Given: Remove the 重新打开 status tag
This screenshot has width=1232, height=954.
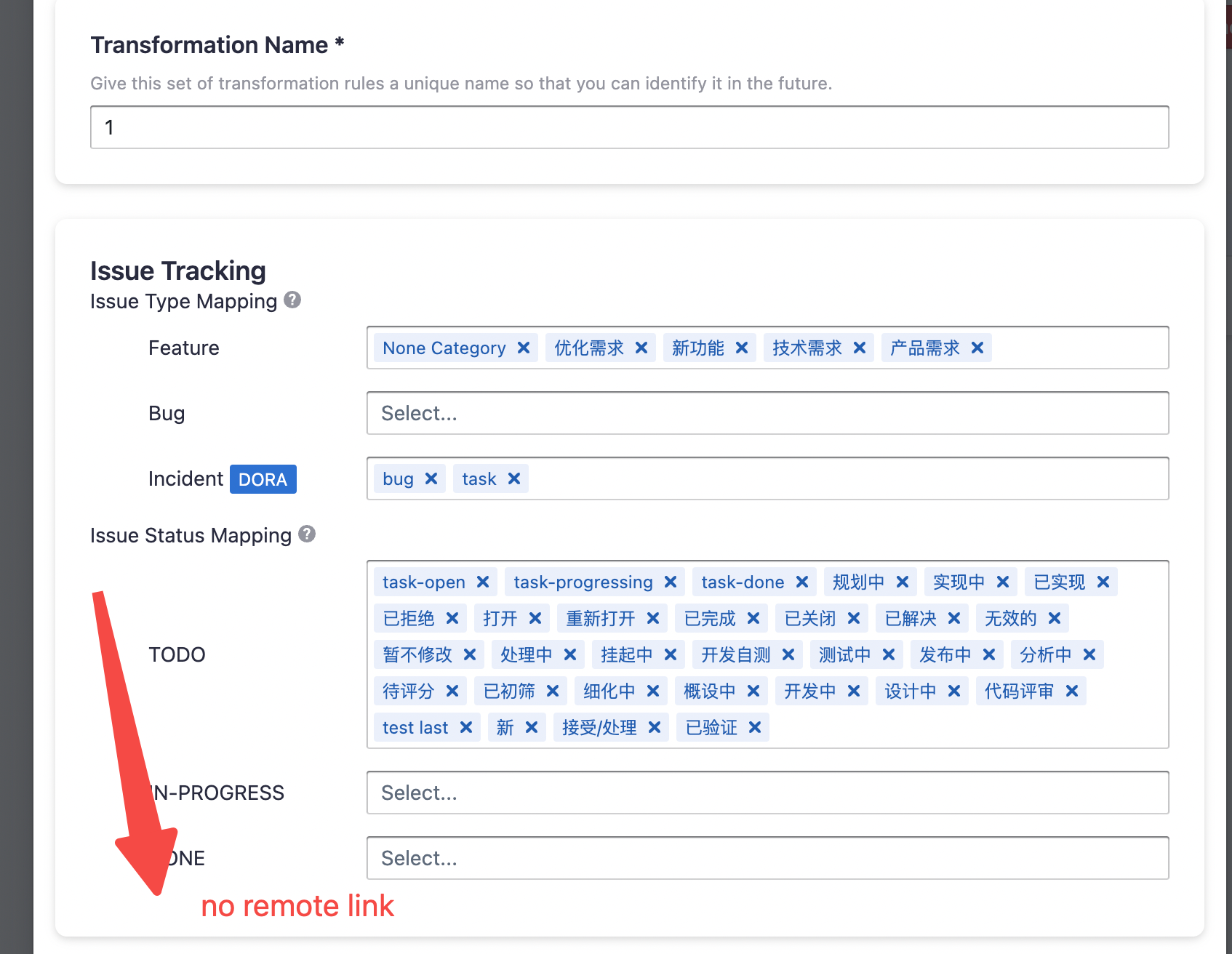Looking at the screenshot, I should 653,618.
